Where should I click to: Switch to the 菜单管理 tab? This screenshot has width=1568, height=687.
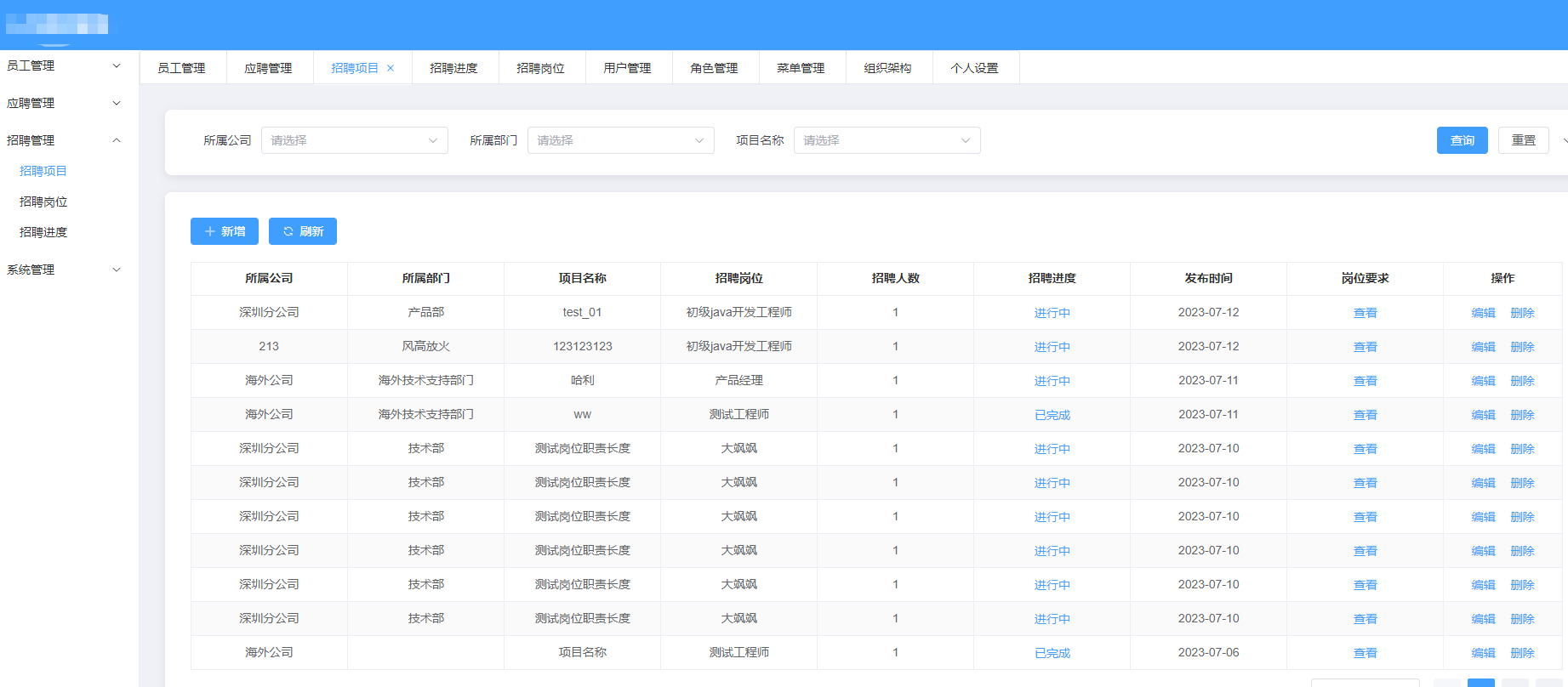pyautogui.click(x=801, y=68)
